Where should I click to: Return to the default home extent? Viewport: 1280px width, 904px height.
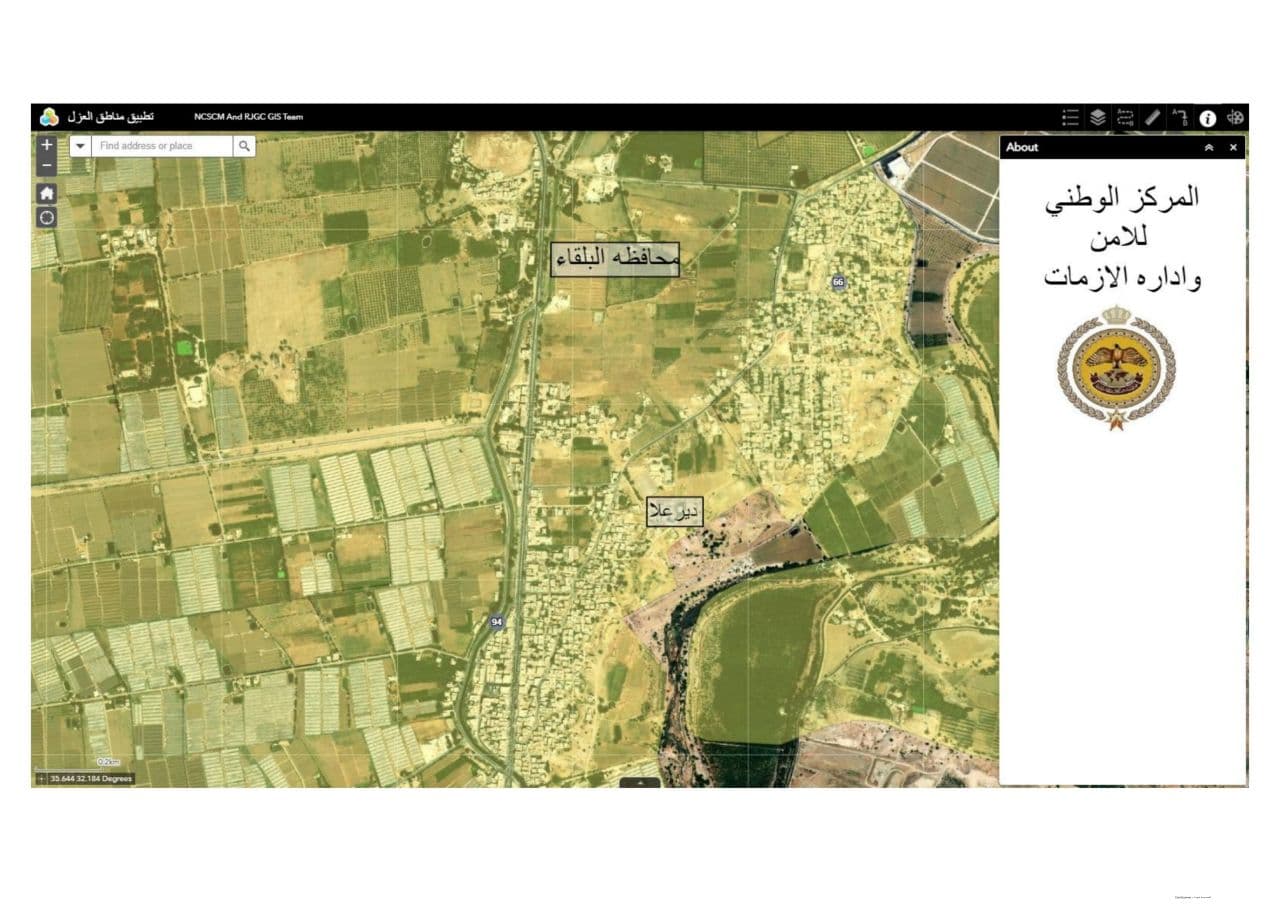tap(47, 193)
